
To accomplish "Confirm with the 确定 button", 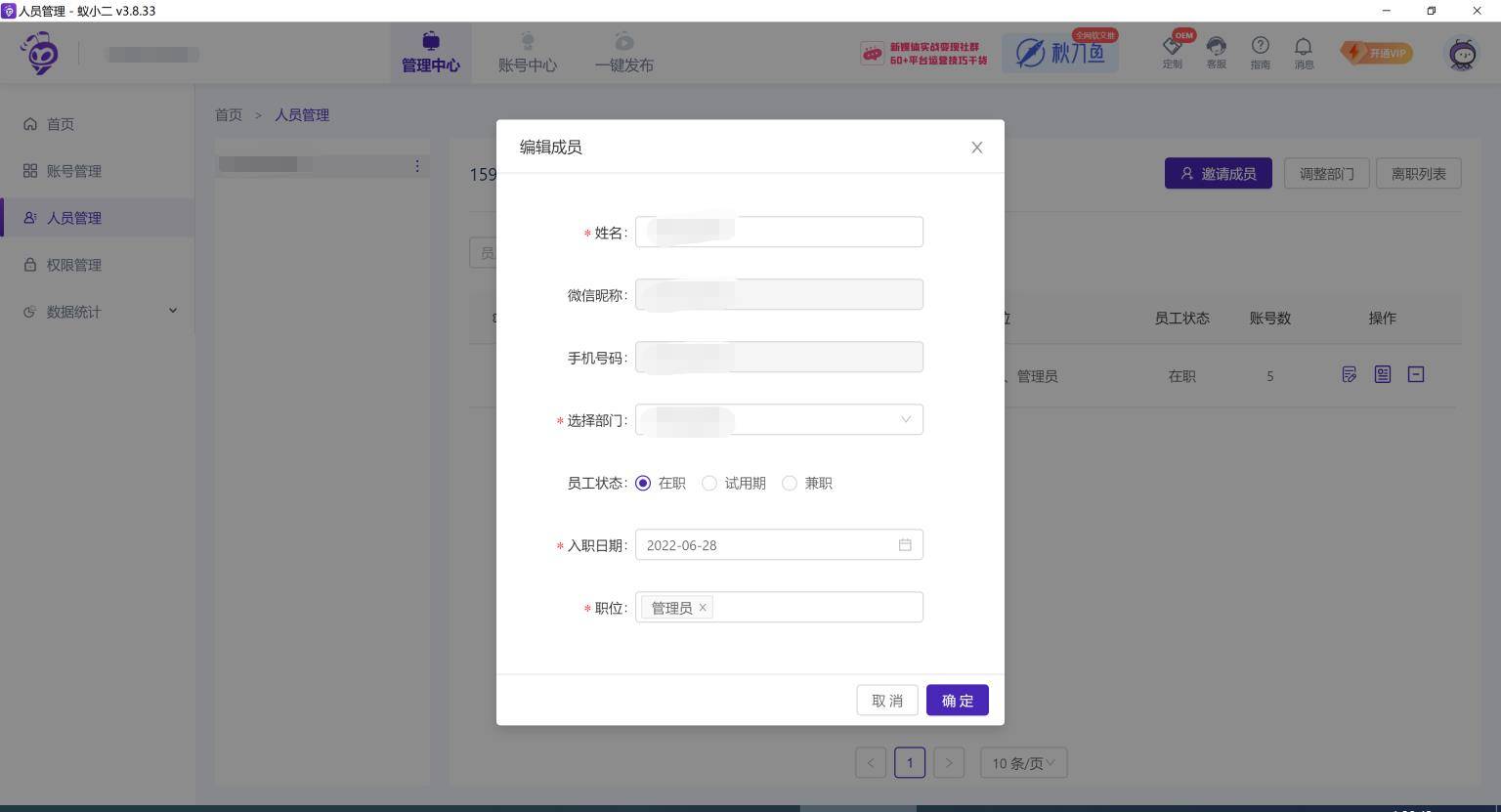I will [958, 700].
